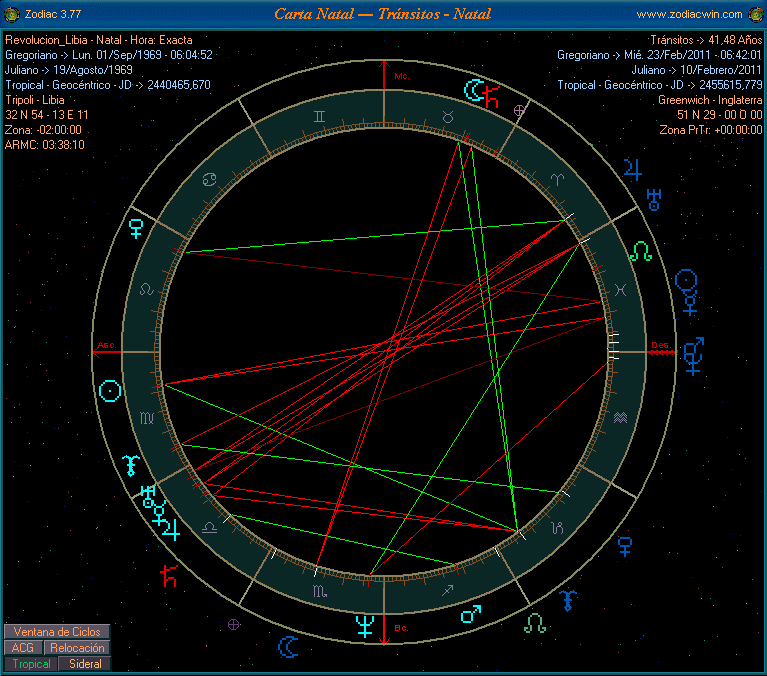Click the Gemini sign on the zodiac ring
The image size is (767, 676).
[x=319, y=116]
